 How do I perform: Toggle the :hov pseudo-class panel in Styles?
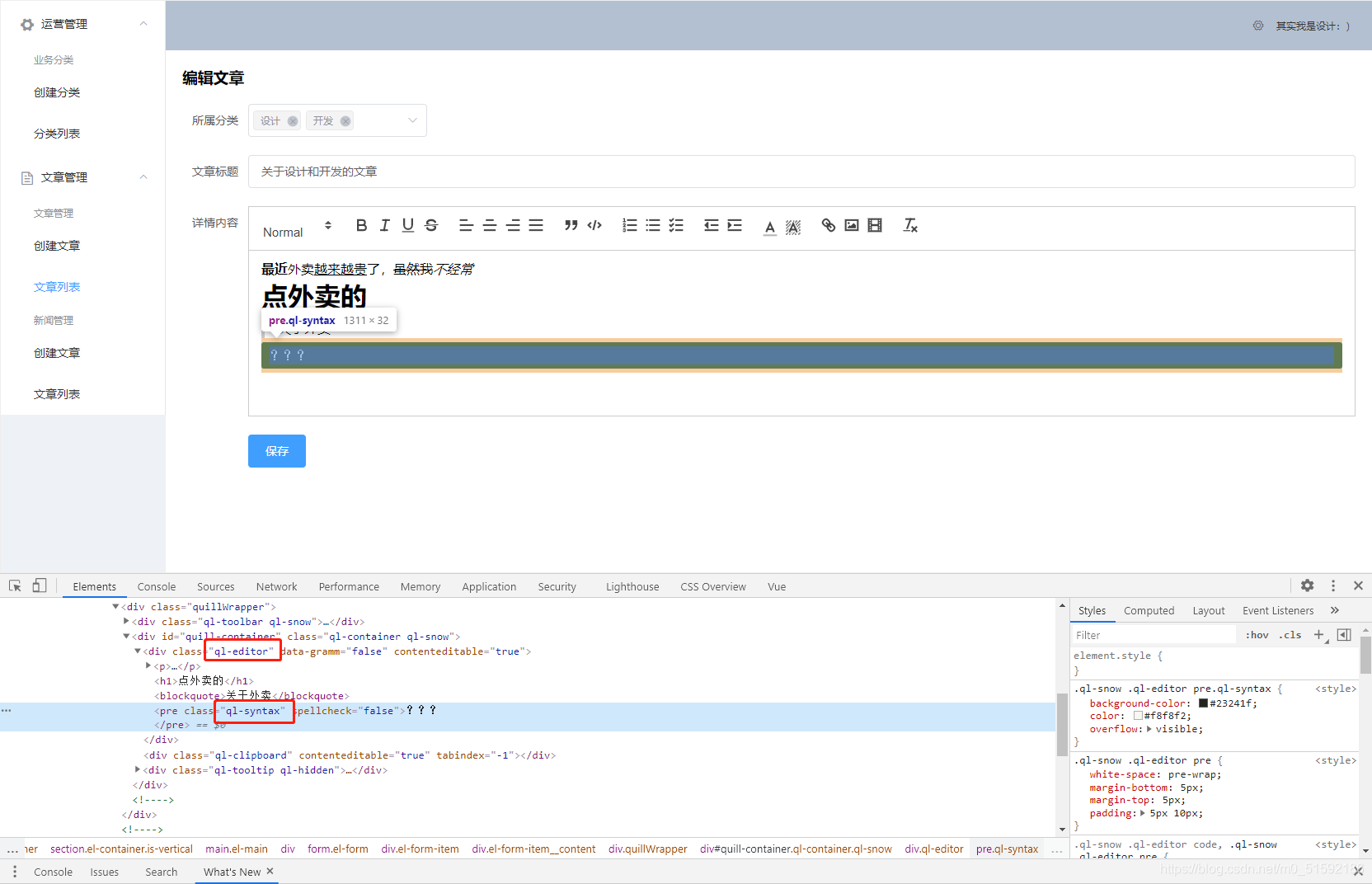1256,634
